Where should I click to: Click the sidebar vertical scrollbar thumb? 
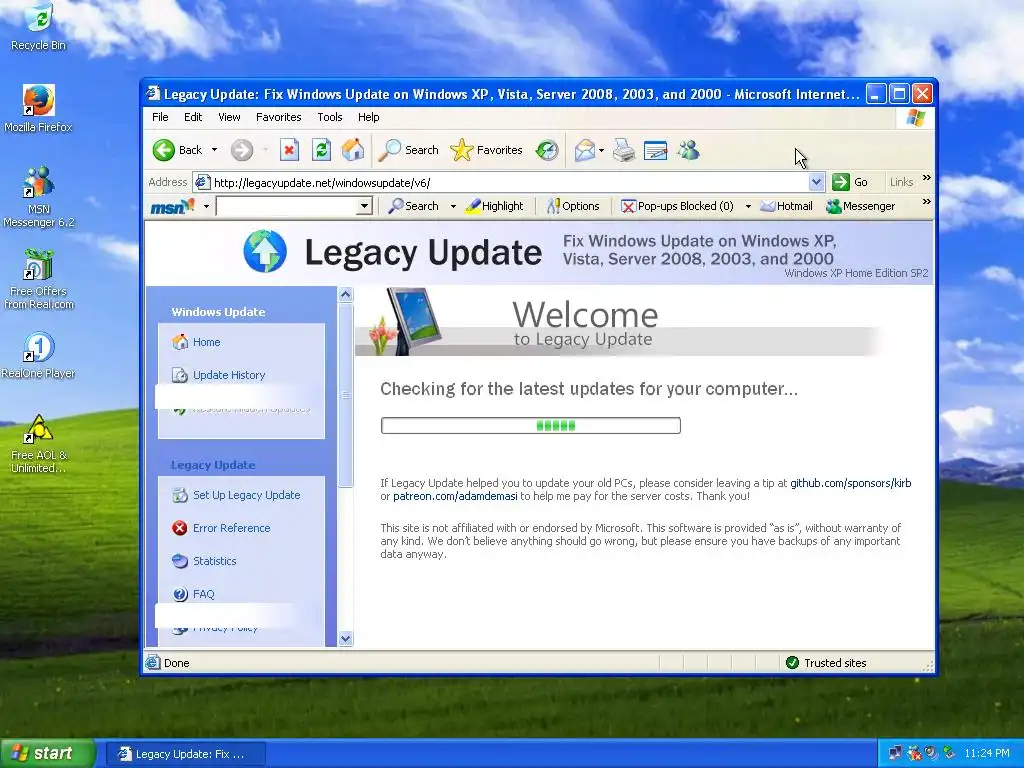coord(345,395)
